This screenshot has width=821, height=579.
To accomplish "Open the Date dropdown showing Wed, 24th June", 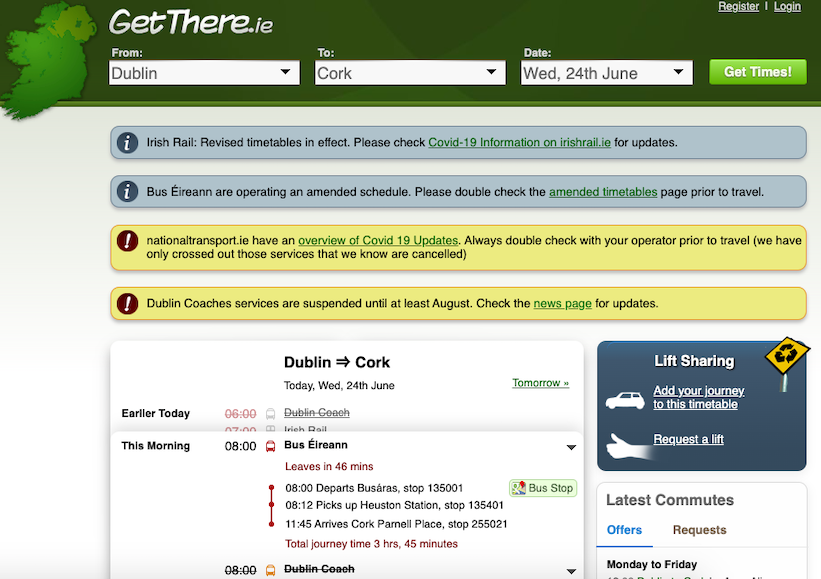I will pyautogui.click(x=607, y=73).
